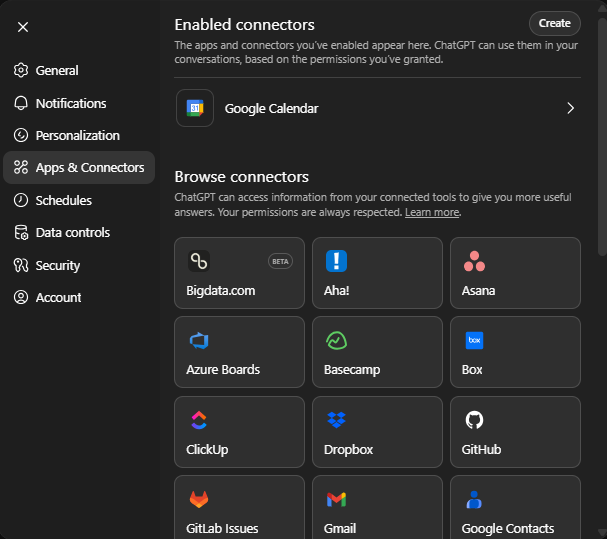Create a new connector
Viewport: 607px width, 539px height.
tap(554, 23)
